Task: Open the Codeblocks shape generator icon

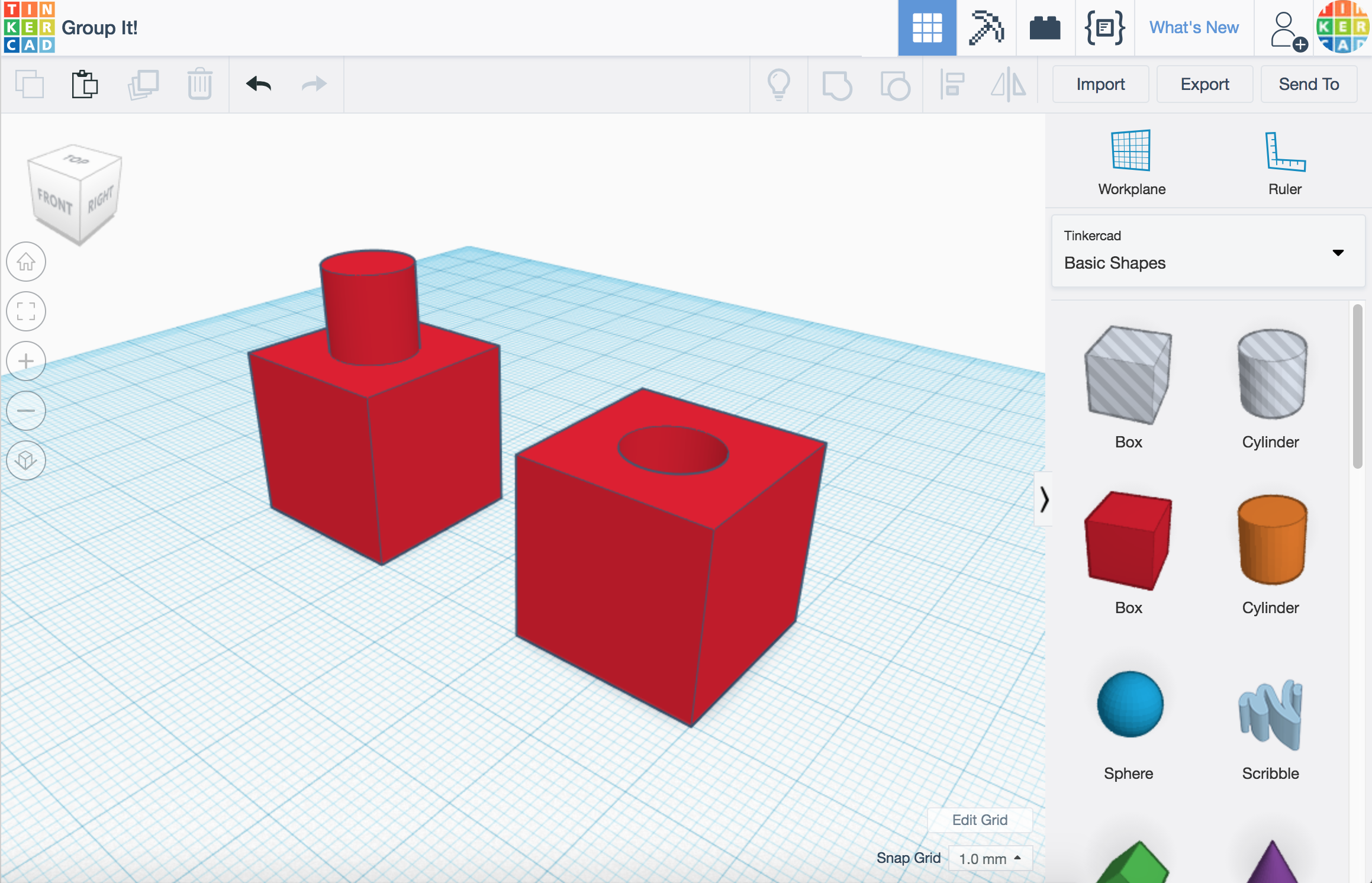Action: point(1104,28)
